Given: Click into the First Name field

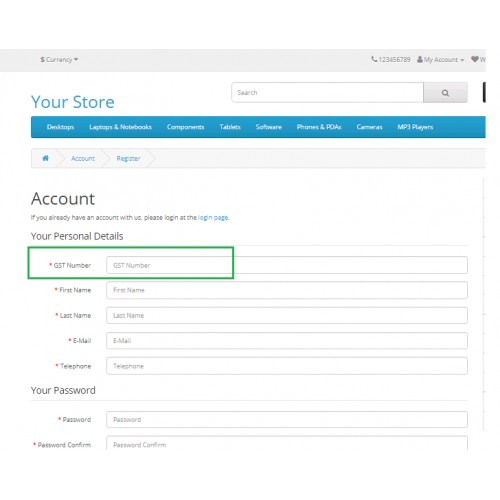Looking at the screenshot, I should (x=287, y=290).
